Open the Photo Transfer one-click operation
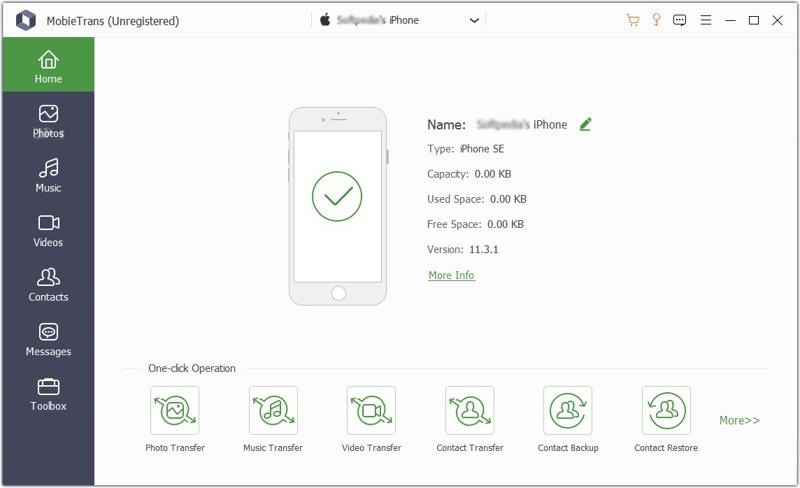This screenshot has height=488, width=800. point(174,410)
